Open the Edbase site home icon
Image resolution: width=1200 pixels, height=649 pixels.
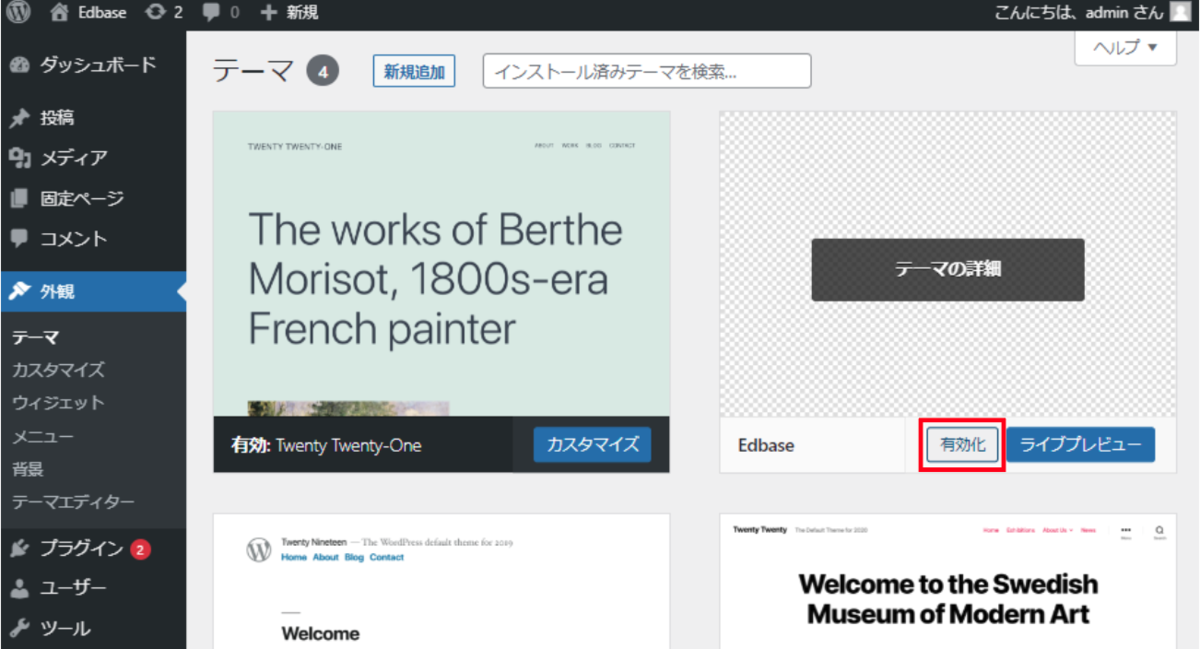(60, 13)
